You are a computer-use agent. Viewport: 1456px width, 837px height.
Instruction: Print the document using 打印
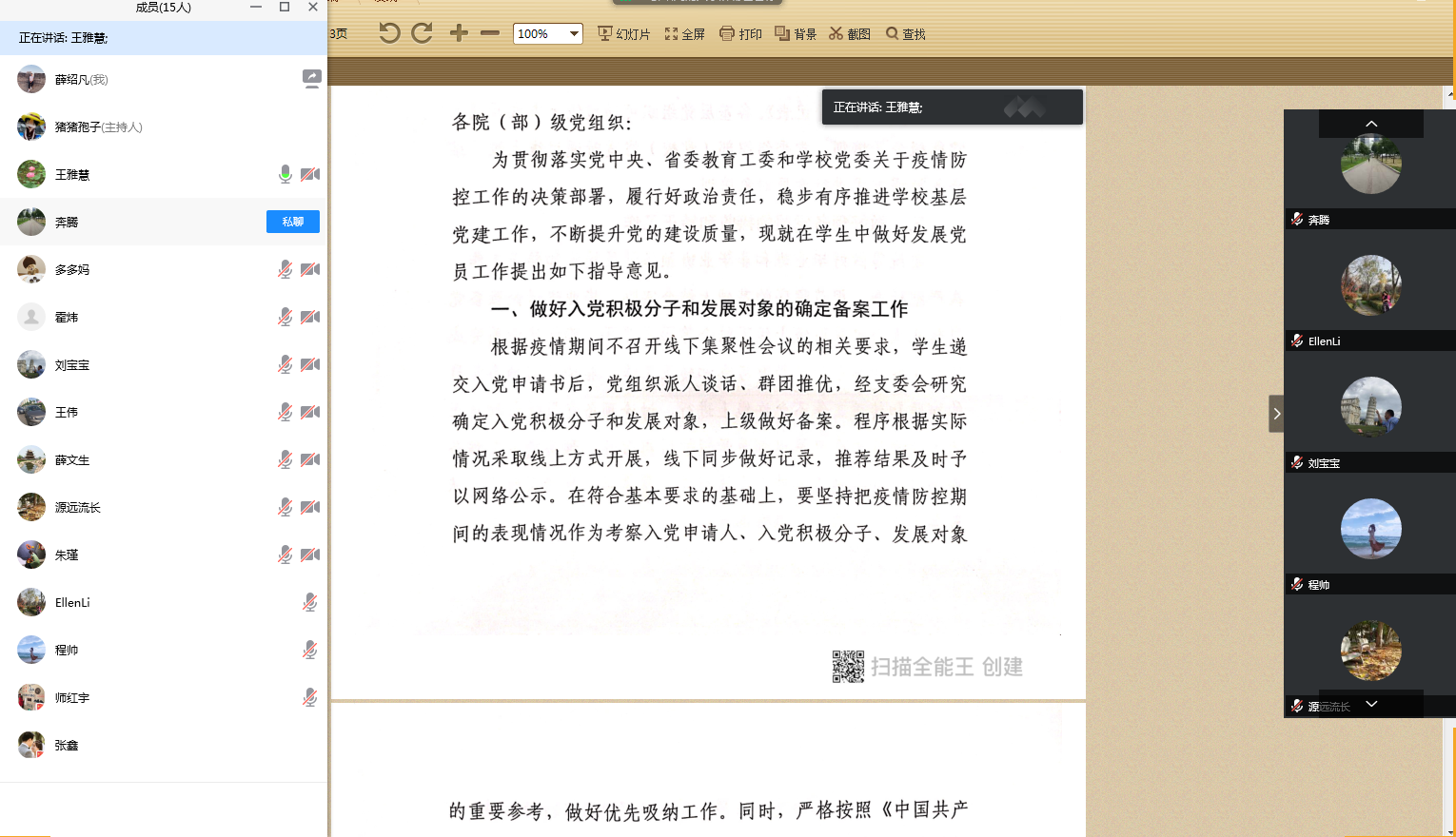click(740, 34)
